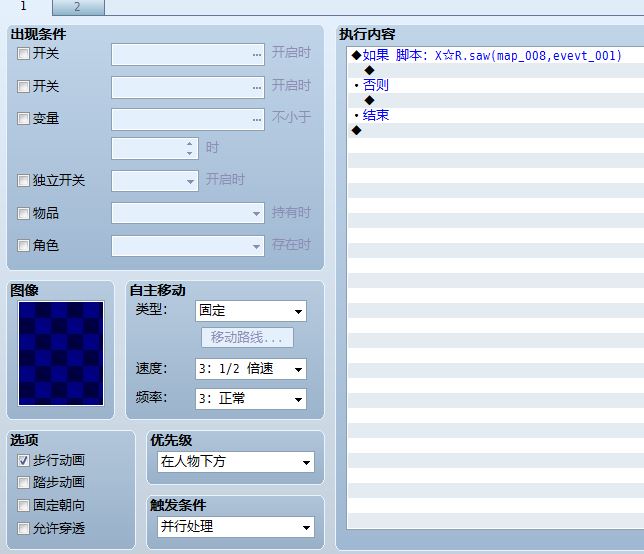Screen dimensions: 644x554
Task: Select the 否则 line in command list
Action: click(496, 85)
